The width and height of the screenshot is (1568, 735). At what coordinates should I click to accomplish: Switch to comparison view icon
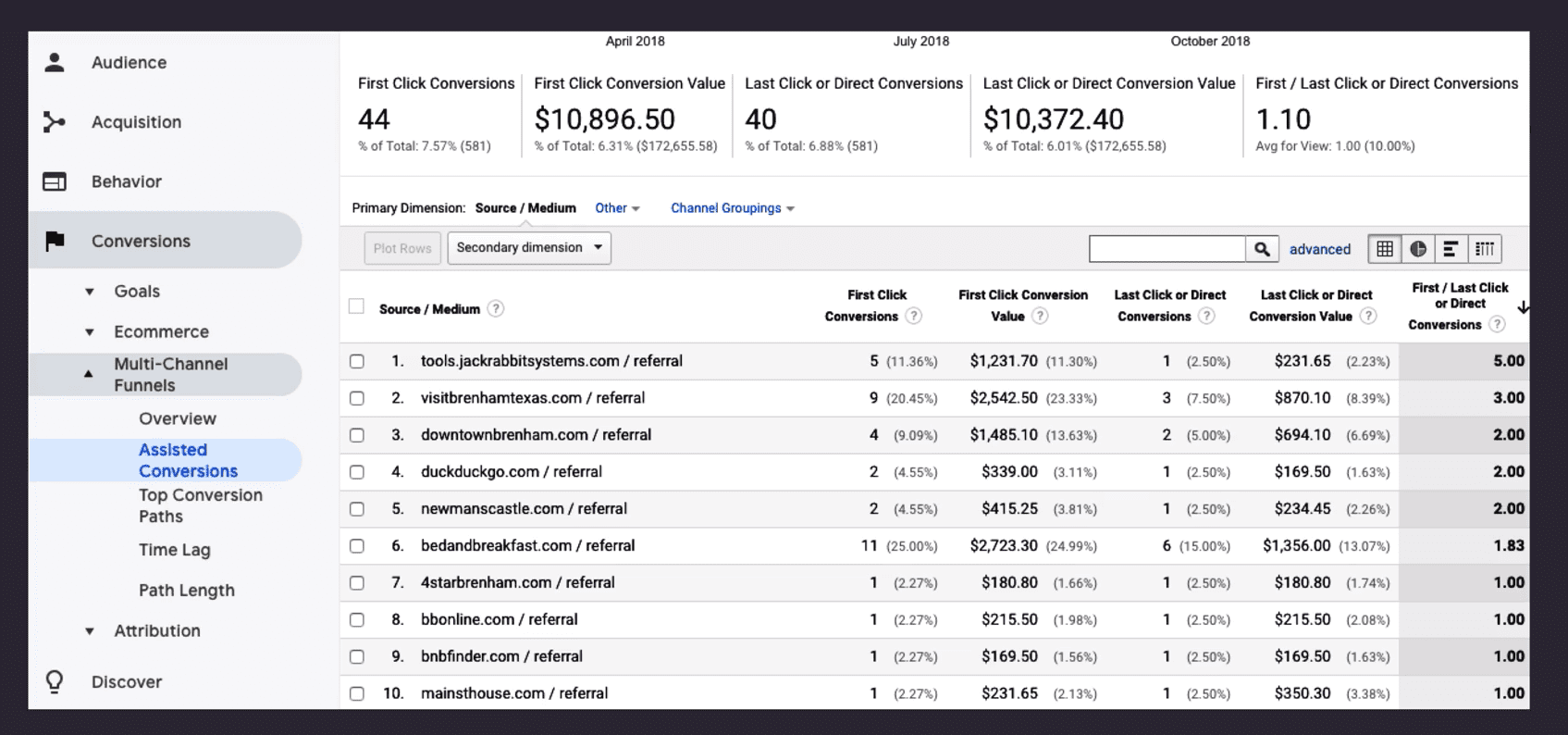point(1485,249)
